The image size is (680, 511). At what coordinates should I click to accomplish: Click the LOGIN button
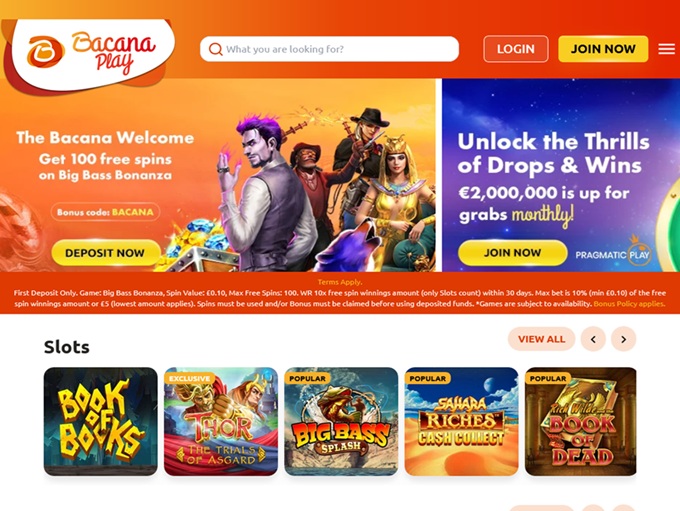pos(516,49)
